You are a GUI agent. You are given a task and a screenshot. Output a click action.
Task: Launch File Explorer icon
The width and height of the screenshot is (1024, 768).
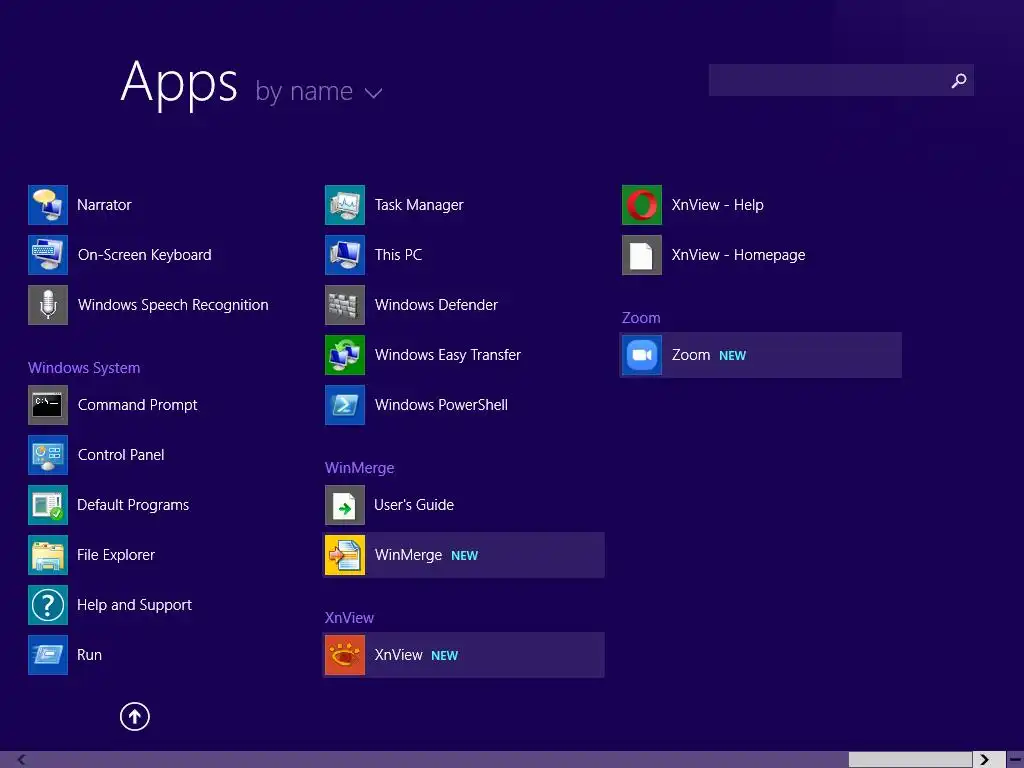point(48,555)
